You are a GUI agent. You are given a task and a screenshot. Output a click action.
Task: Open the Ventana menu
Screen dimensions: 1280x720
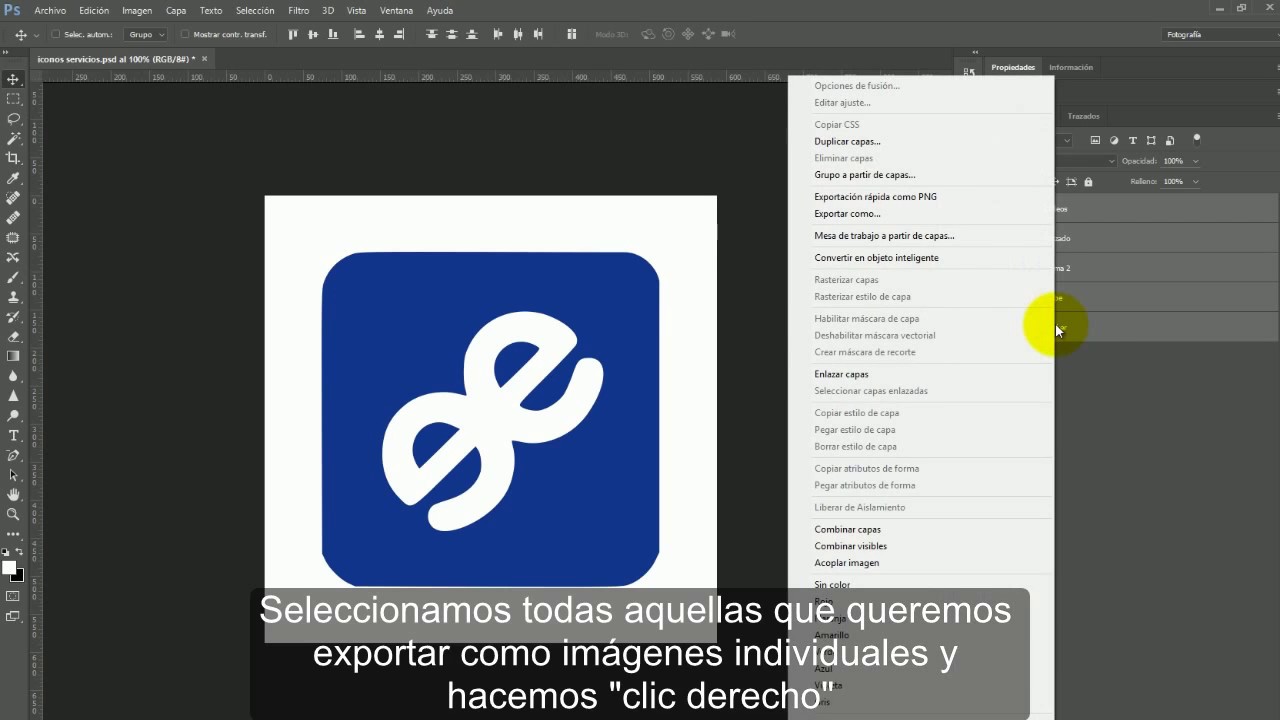(397, 10)
